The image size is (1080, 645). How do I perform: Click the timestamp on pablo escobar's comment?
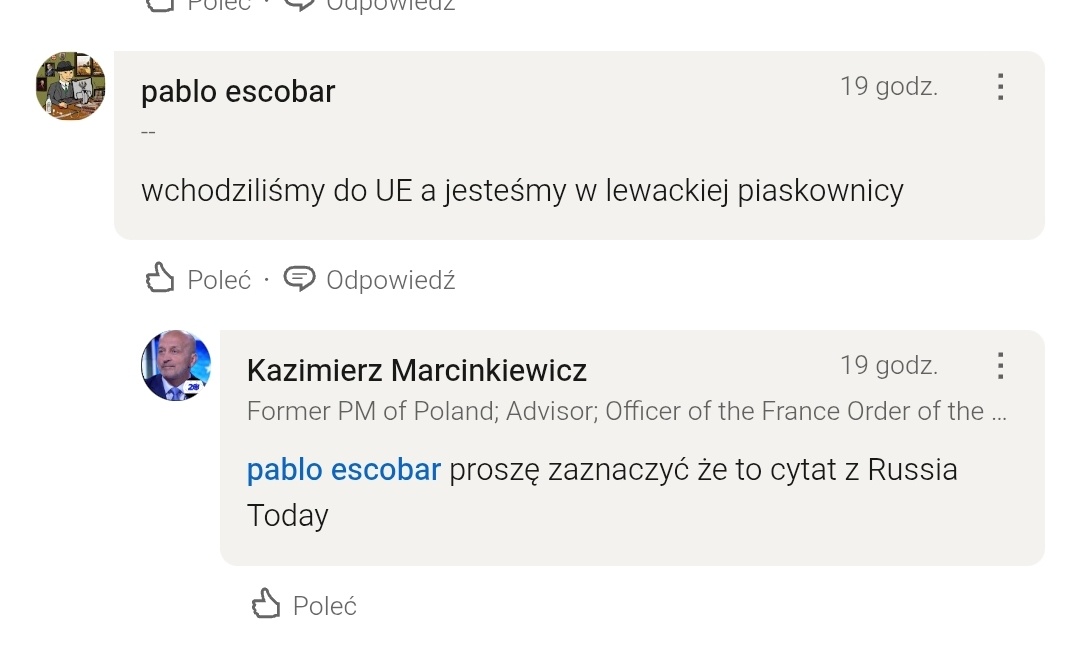click(x=888, y=87)
